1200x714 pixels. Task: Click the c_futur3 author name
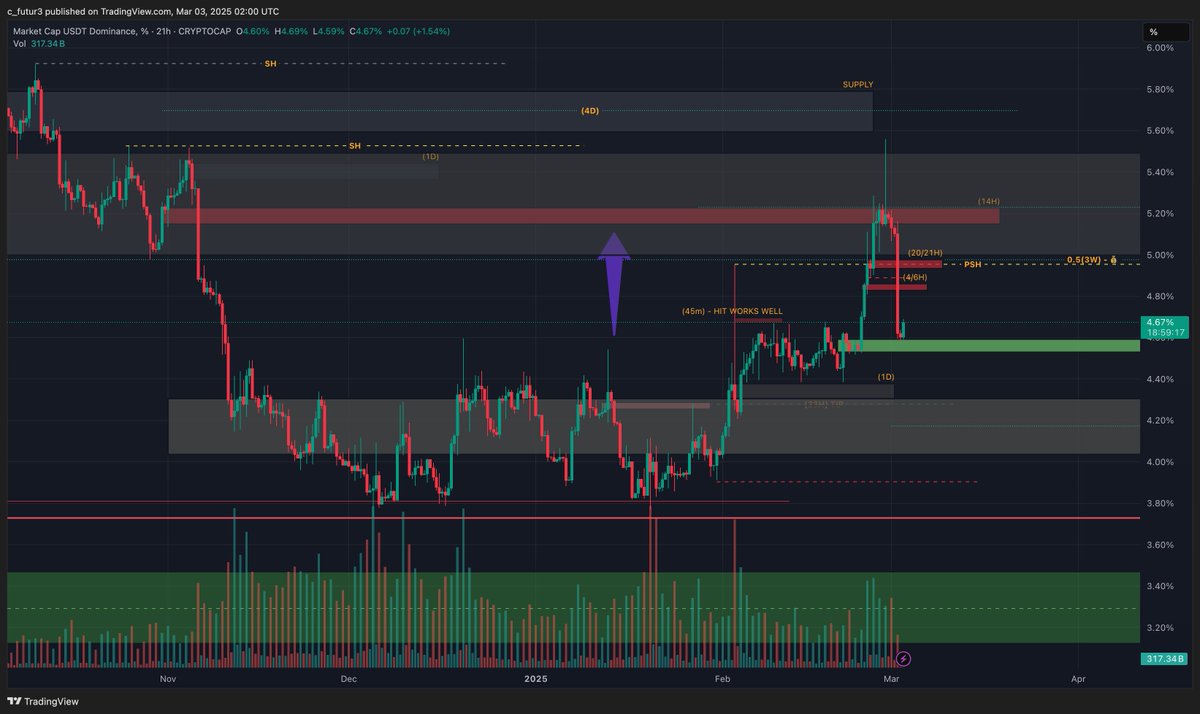tap(27, 12)
